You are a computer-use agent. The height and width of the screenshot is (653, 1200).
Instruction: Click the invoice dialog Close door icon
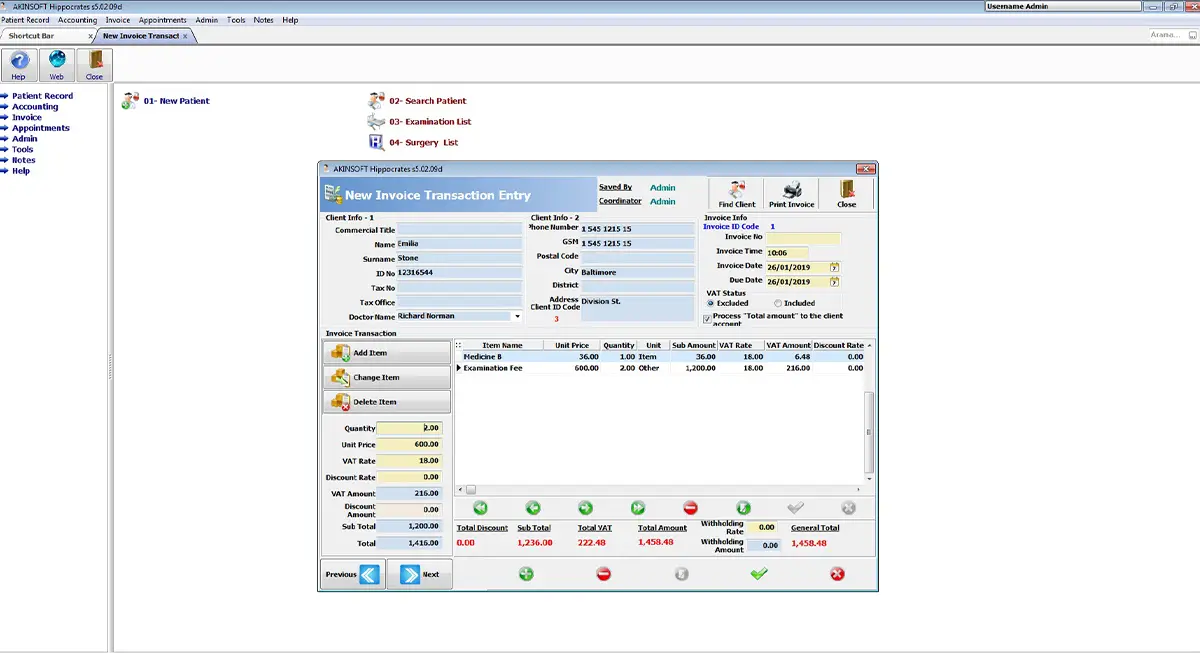(847, 194)
